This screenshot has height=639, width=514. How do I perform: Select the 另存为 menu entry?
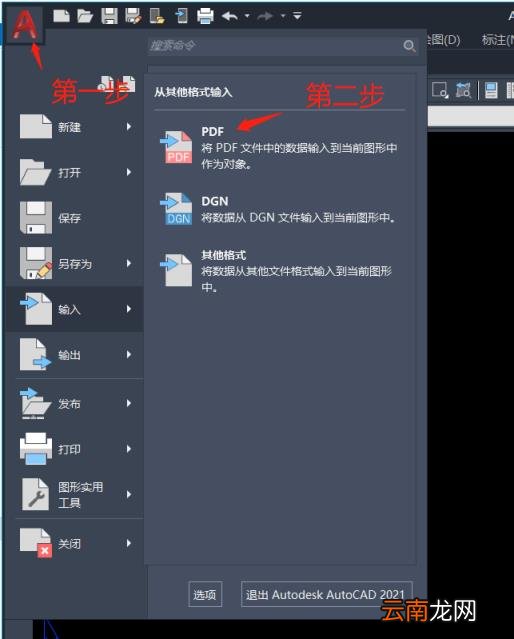point(75,264)
